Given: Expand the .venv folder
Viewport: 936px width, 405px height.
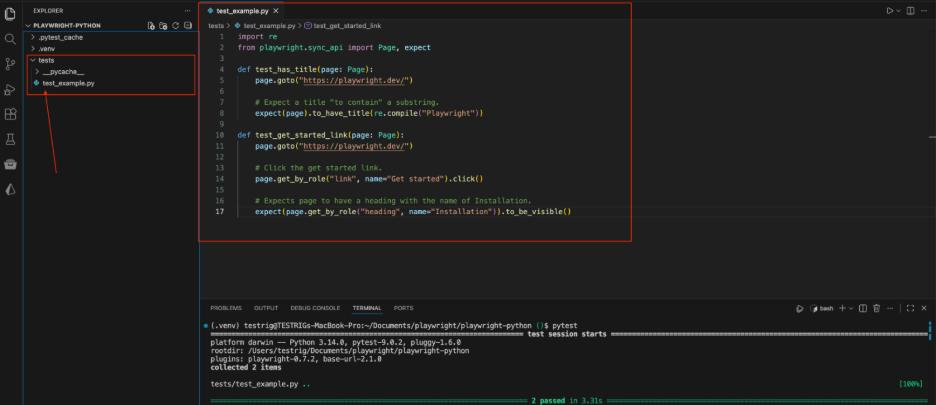Looking at the screenshot, I should click(x=46, y=48).
